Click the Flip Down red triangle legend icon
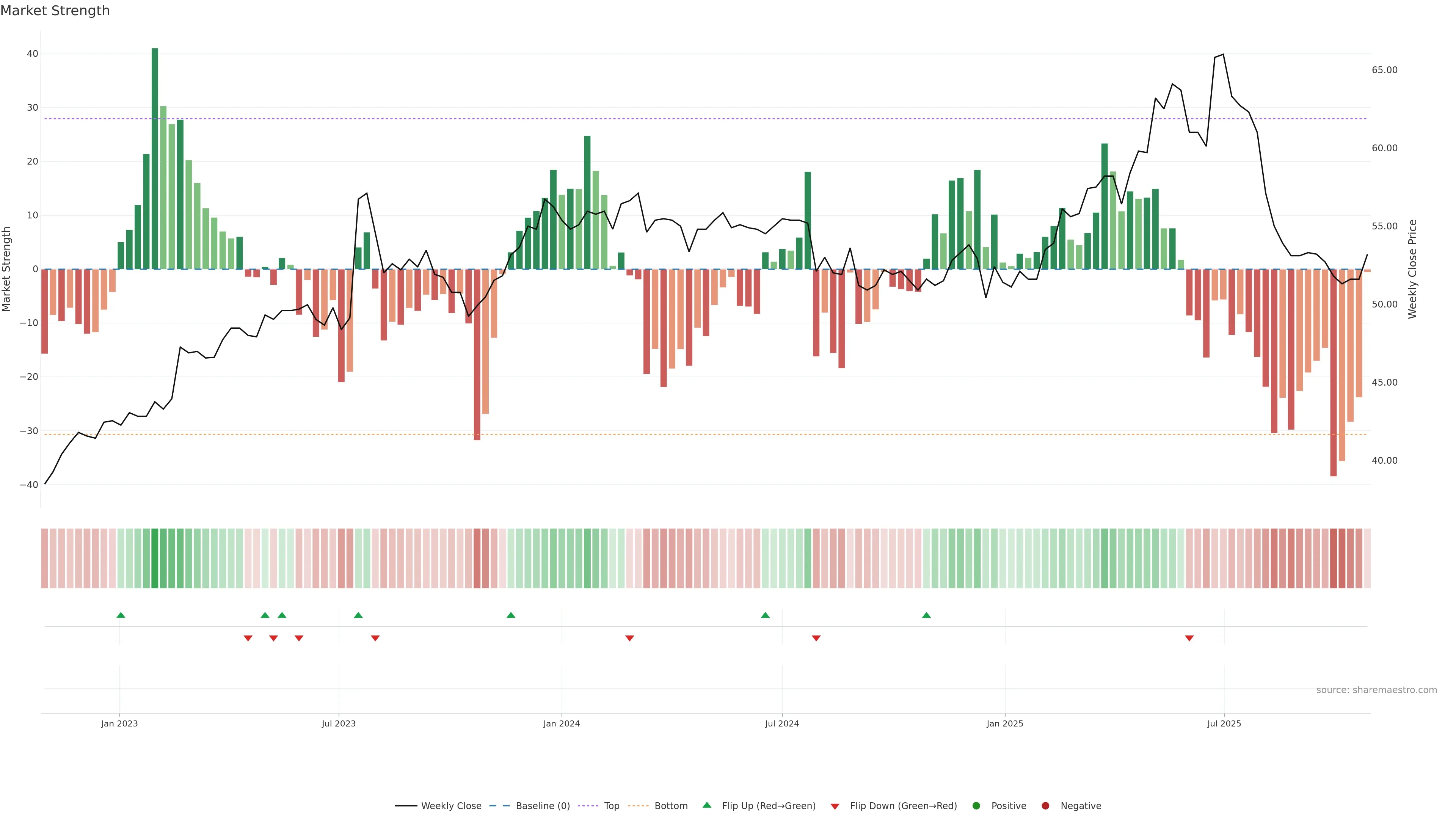Image resolution: width=1456 pixels, height=819 pixels. point(835,806)
